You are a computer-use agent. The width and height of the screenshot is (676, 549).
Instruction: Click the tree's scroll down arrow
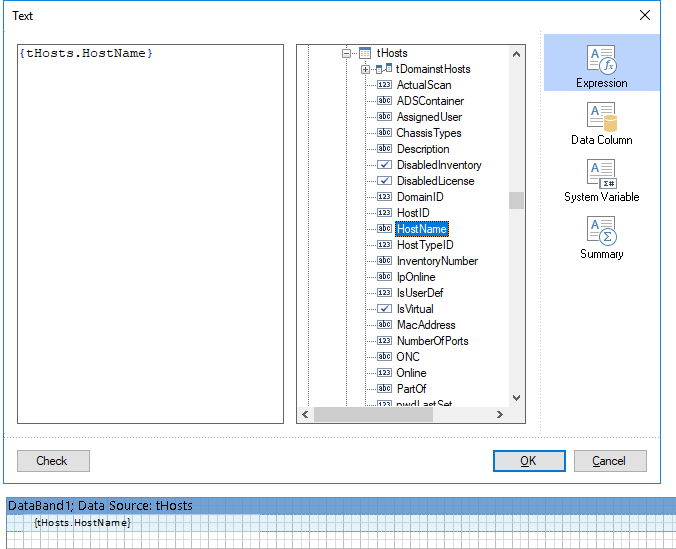click(x=516, y=398)
